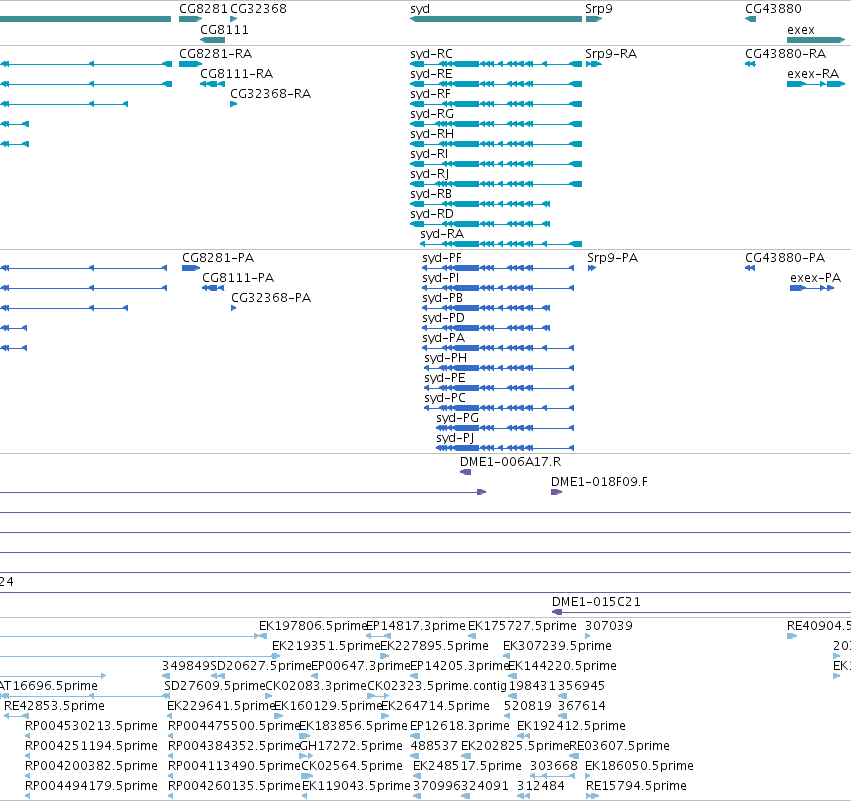
Task: Click EST AT16696.5prime
Action: (49, 686)
